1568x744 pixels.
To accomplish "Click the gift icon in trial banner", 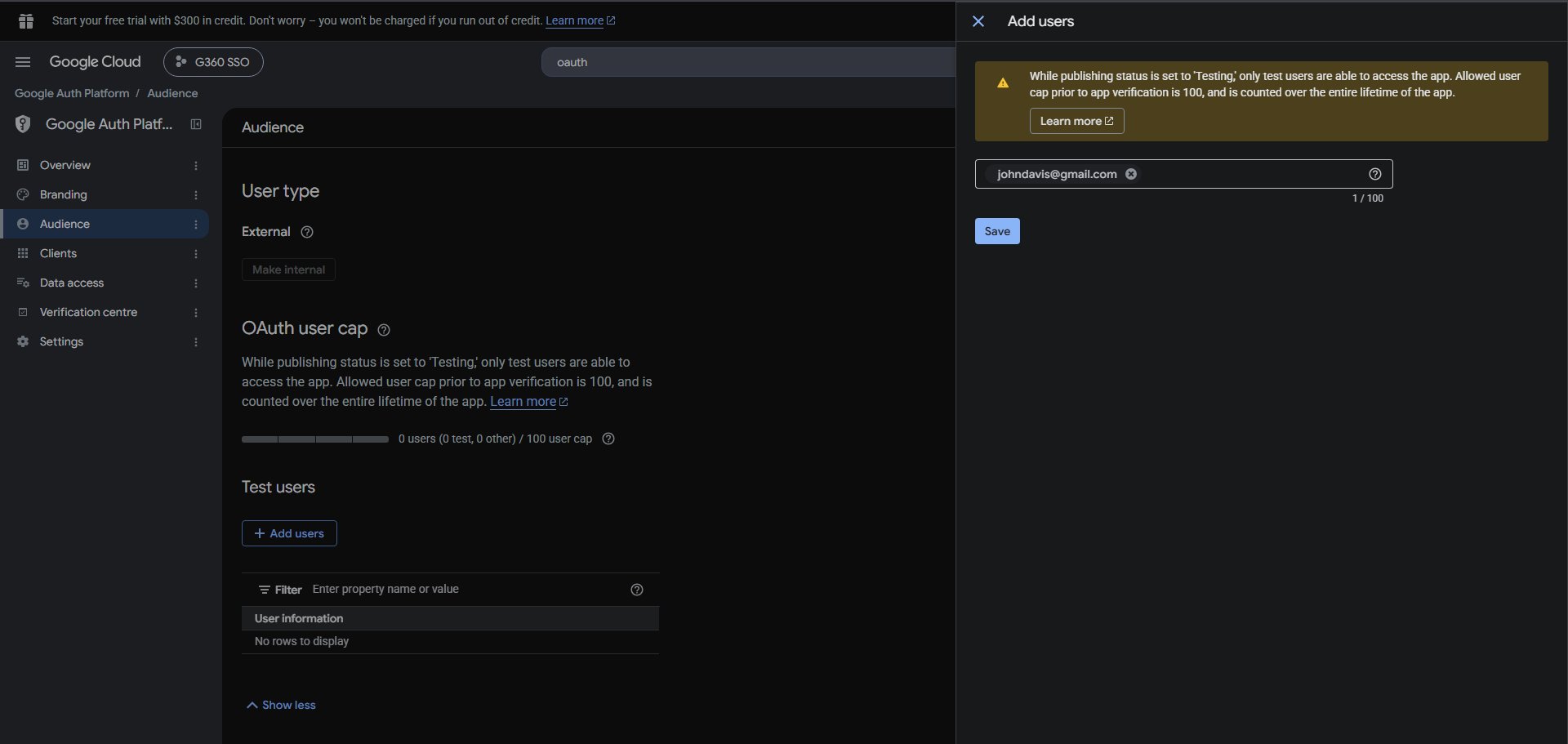I will click(26, 21).
